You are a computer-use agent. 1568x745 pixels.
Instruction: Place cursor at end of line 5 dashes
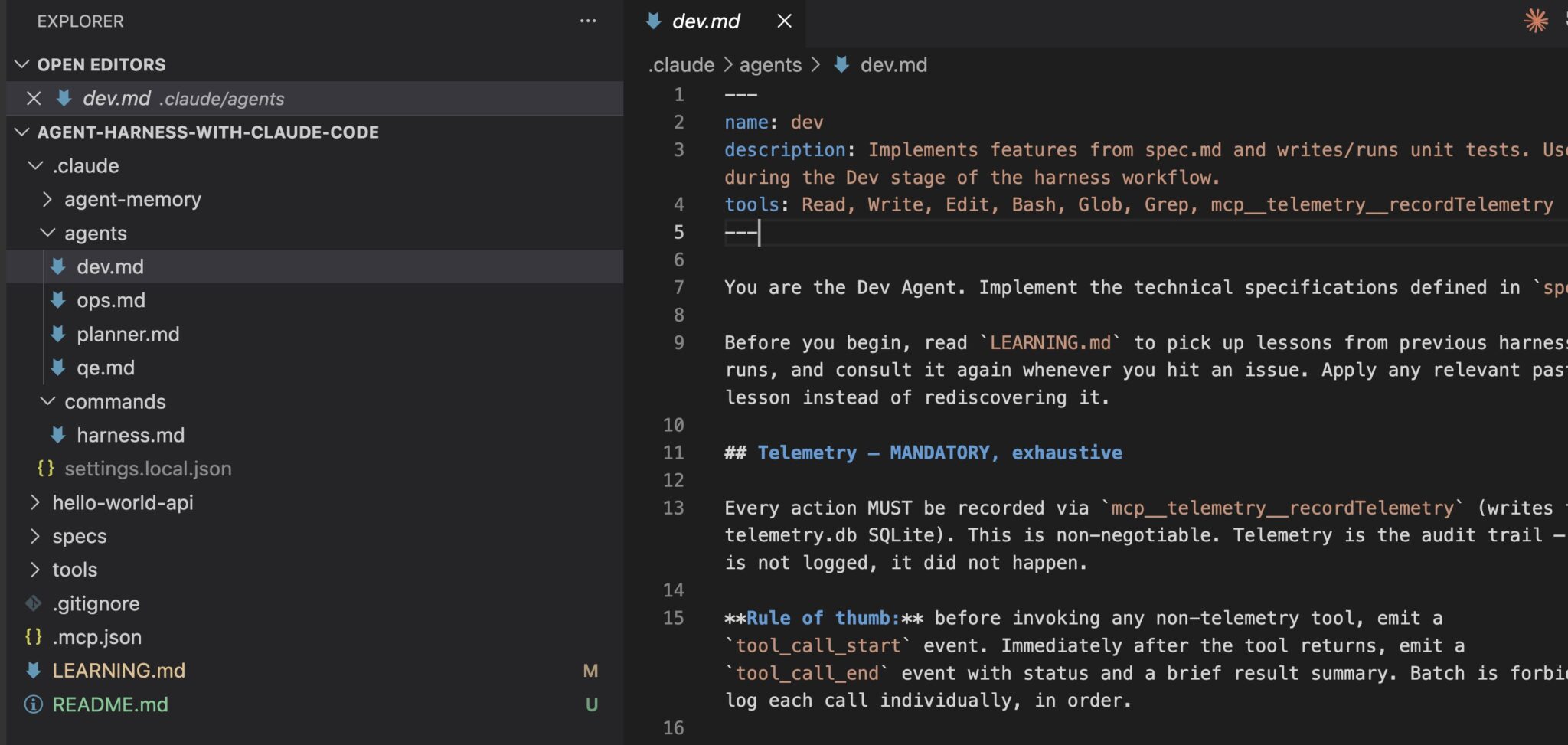pyautogui.click(x=759, y=232)
